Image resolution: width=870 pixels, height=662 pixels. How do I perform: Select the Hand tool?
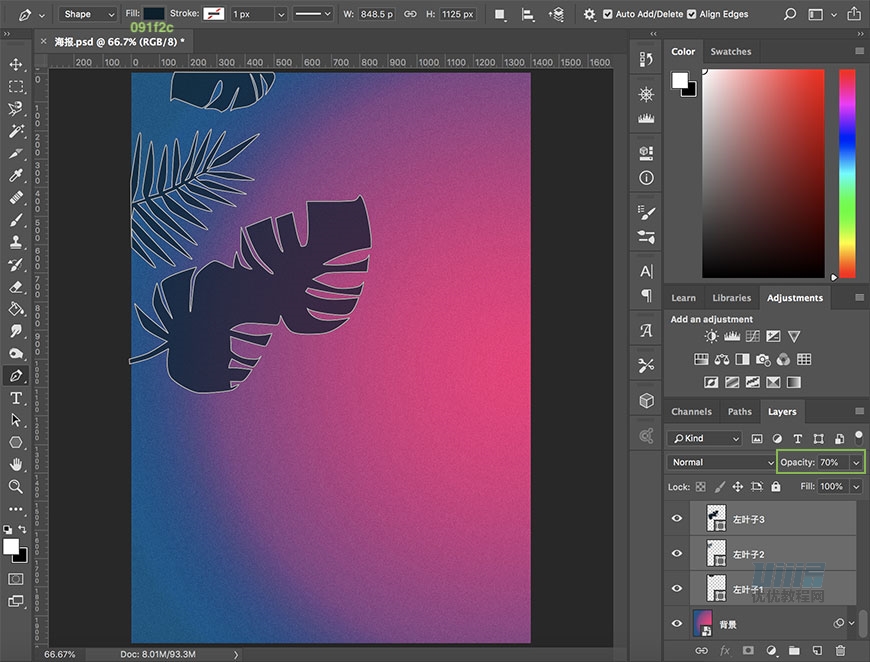[x=16, y=465]
